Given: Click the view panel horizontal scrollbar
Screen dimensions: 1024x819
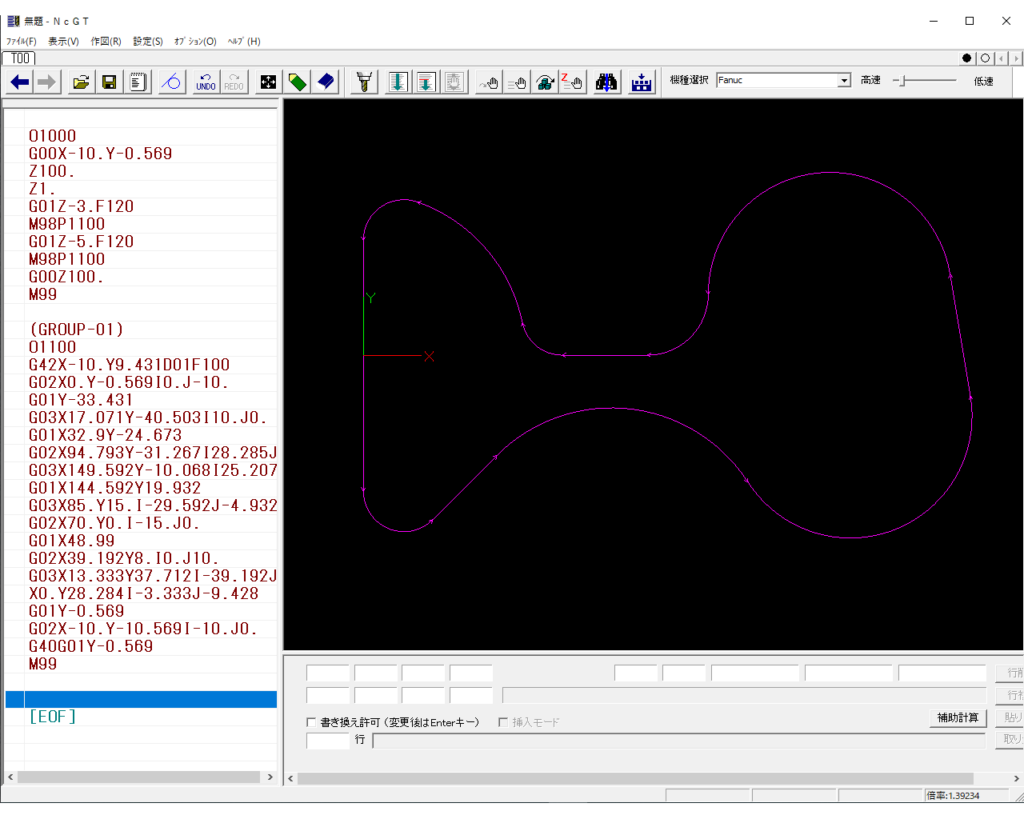Looking at the screenshot, I should (635, 779).
